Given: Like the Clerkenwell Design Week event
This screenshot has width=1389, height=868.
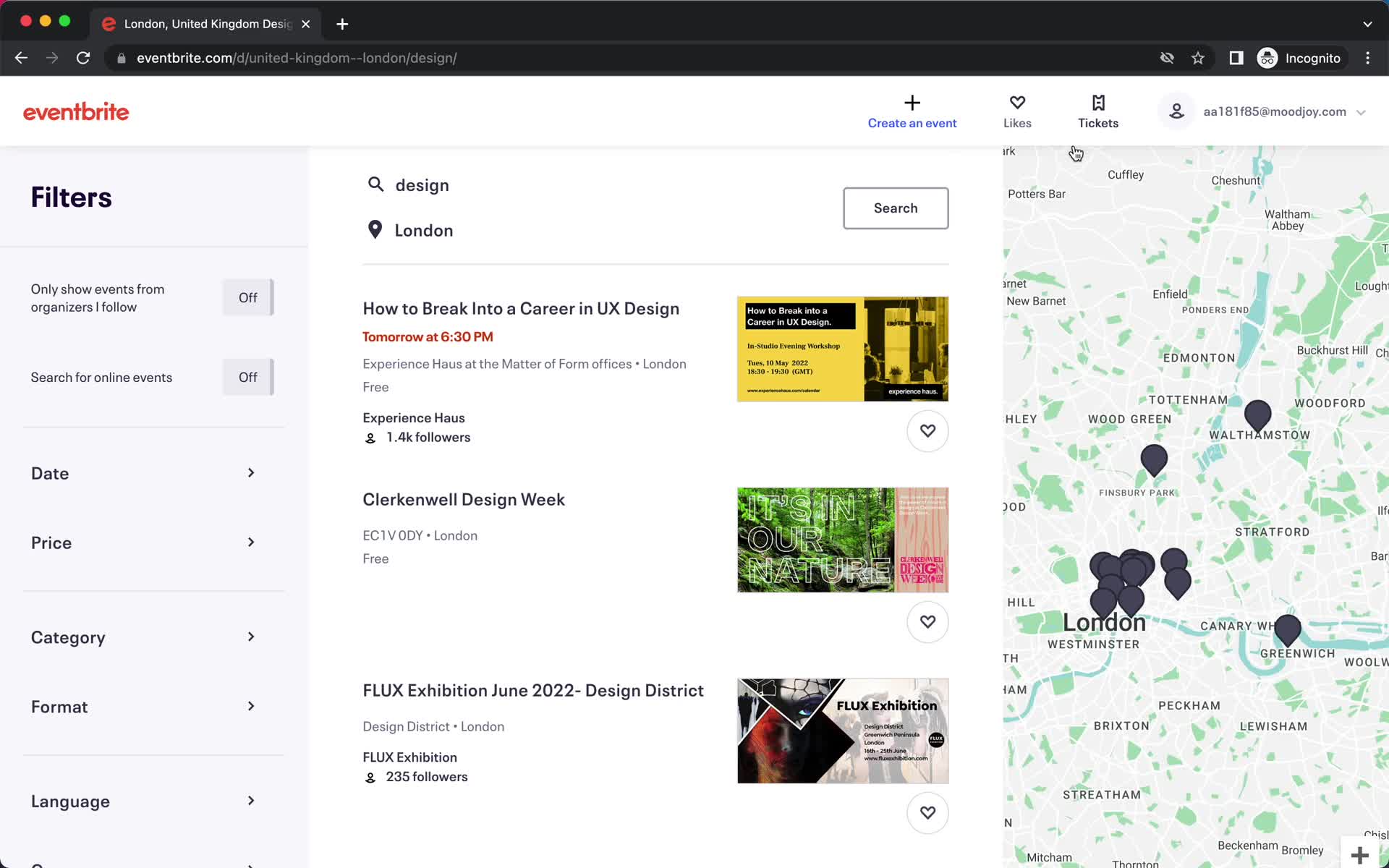Looking at the screenshot, I should click(927, 622).
